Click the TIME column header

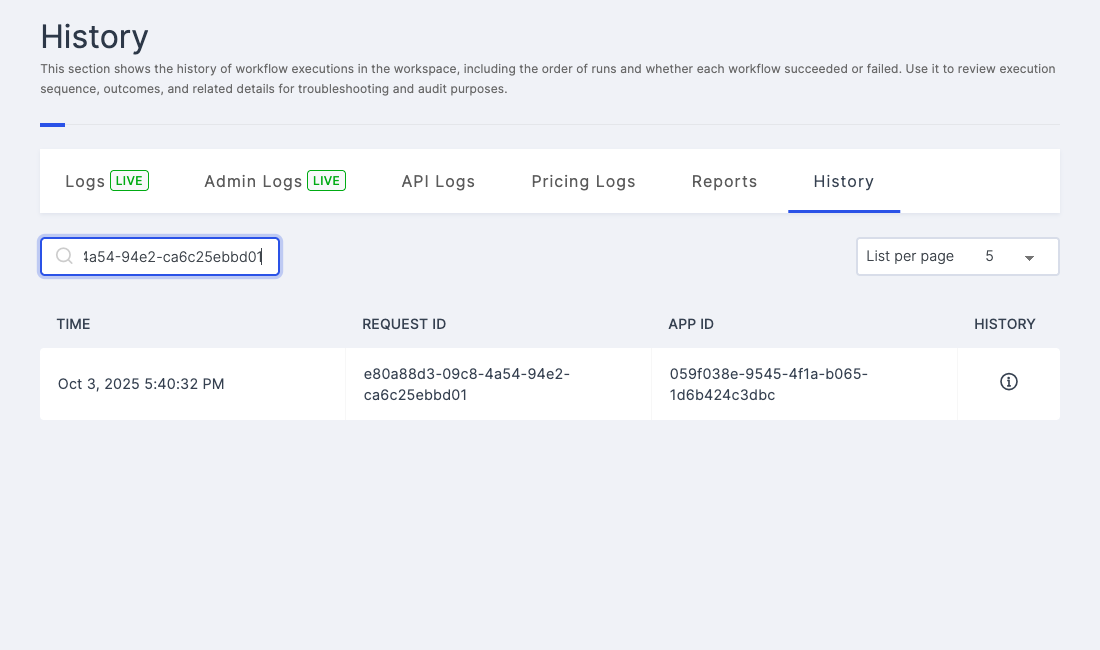[x=74, y=324]
